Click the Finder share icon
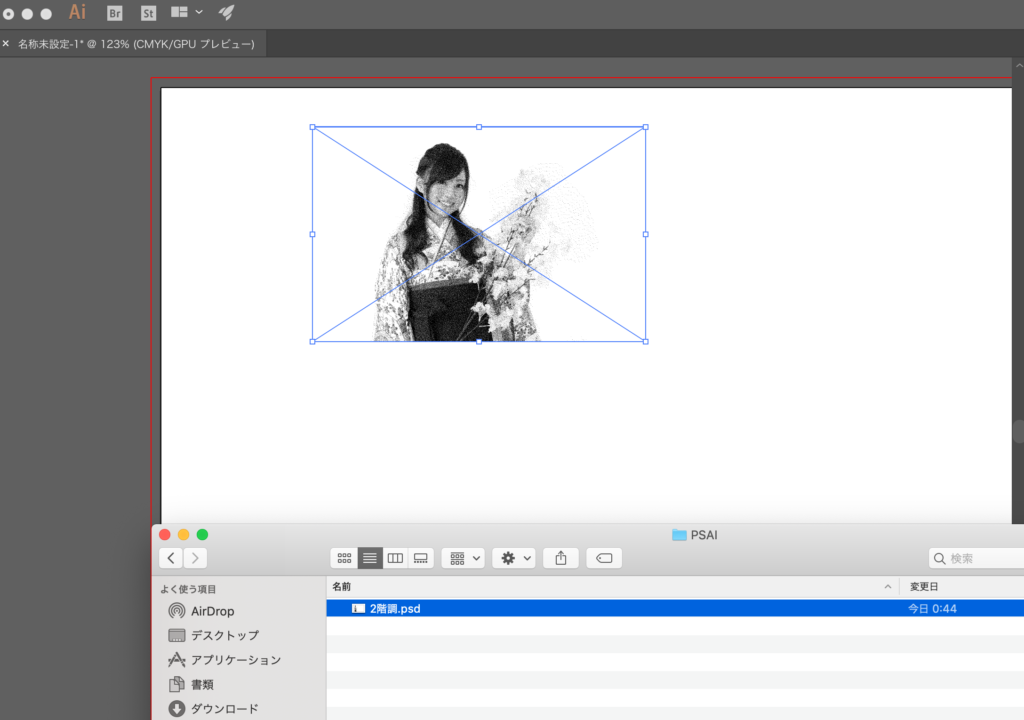 [560, 558]
